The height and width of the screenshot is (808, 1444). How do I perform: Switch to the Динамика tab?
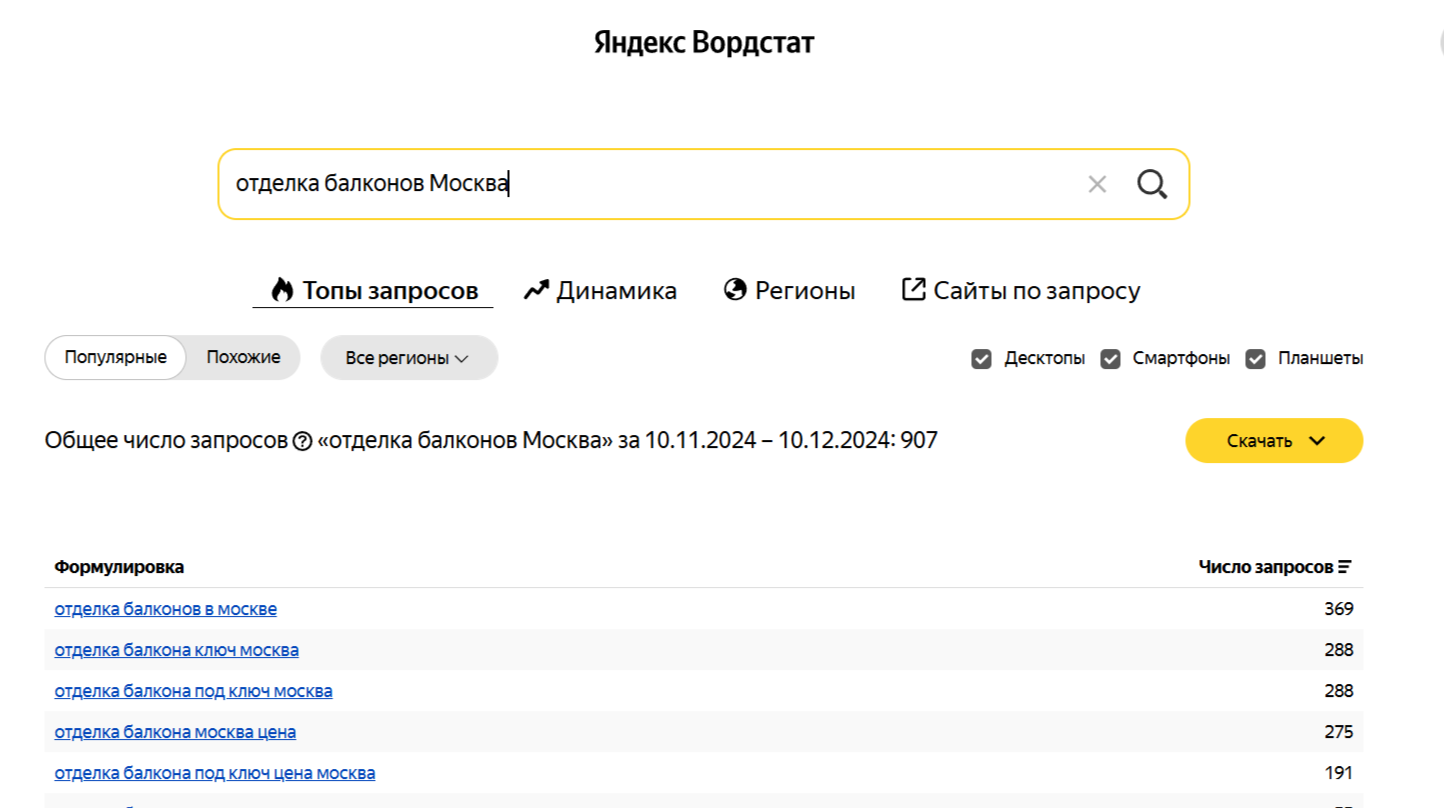(x=600, y=291)
